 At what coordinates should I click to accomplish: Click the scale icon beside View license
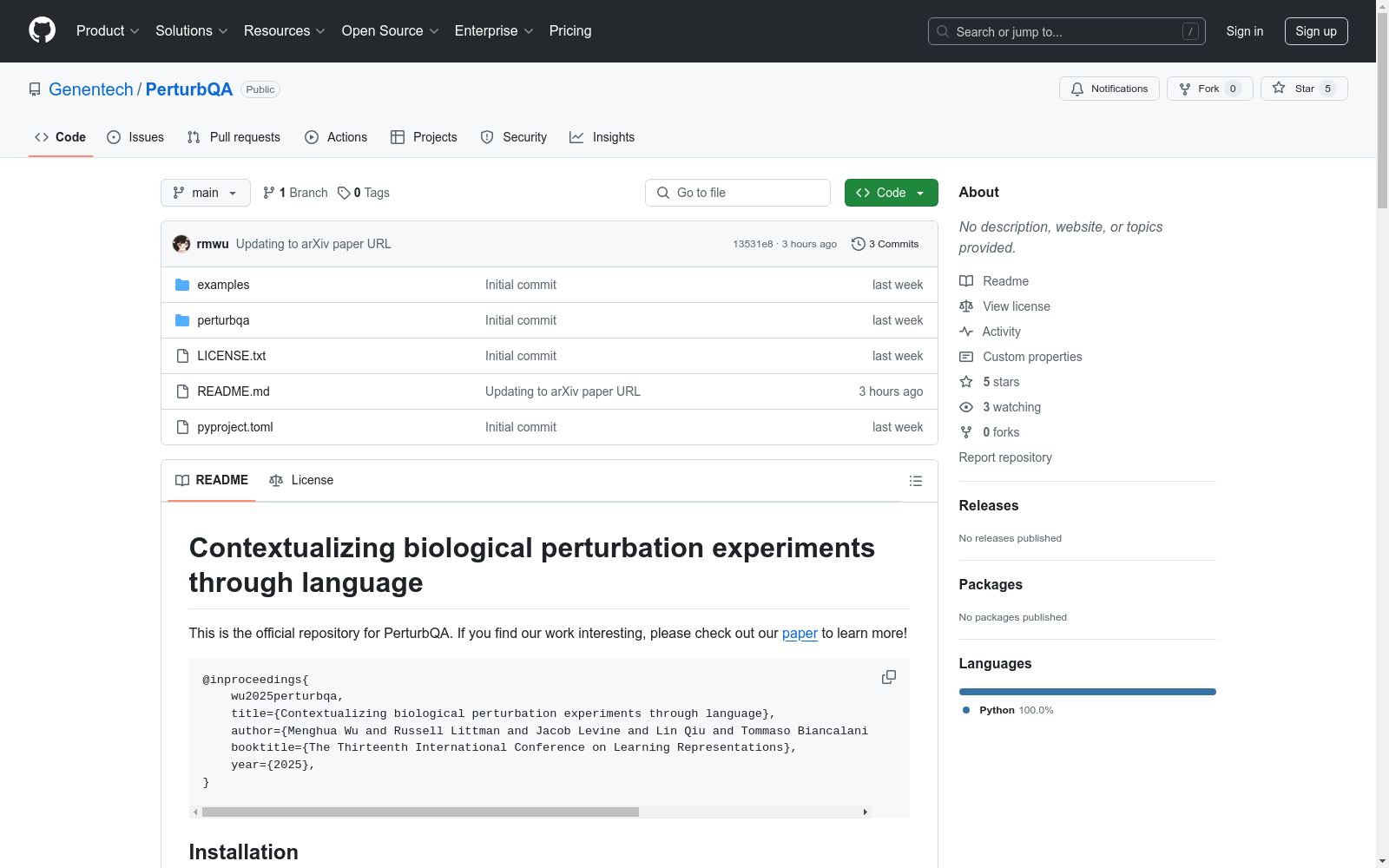[x=966, y=306]
